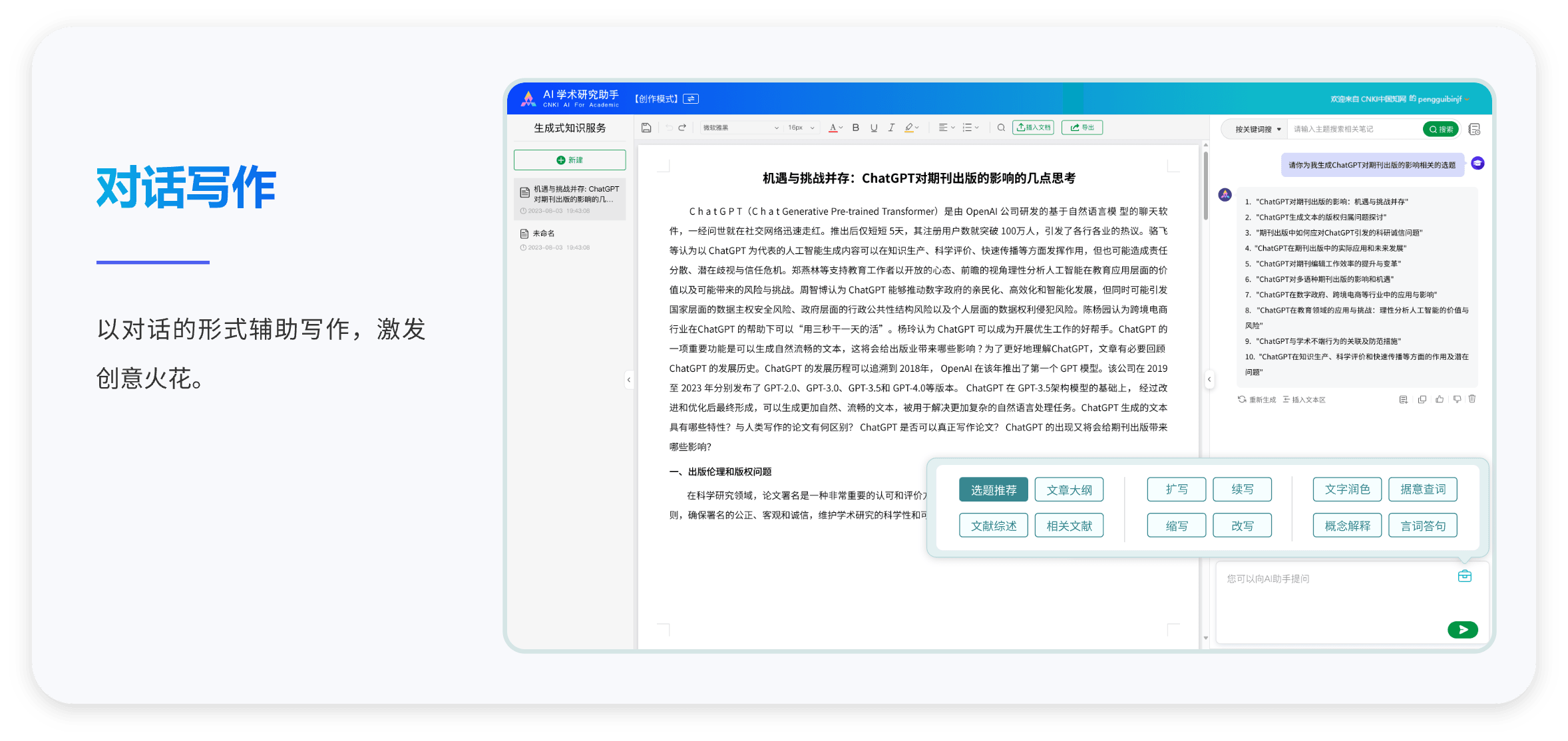Click the document title 机遇与挑战并存
Viewport: 1568px width, 741px height.
918,178
